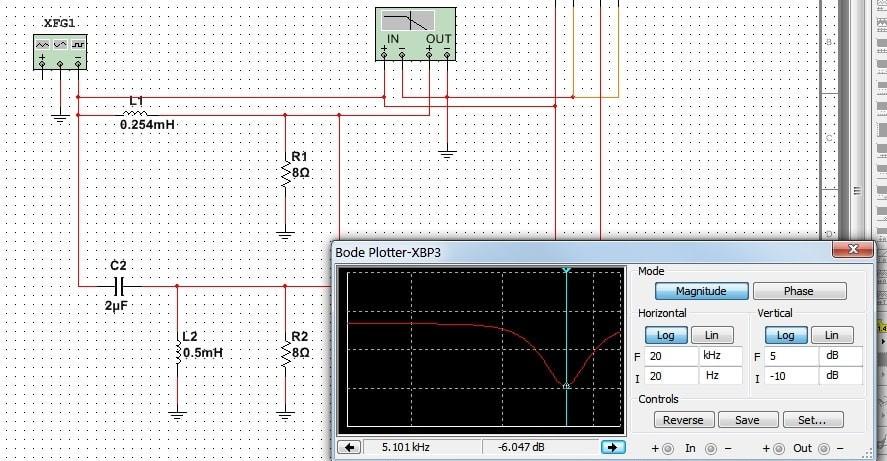This screenshot has height=461, width=887.
Task: Click the XFG1 reference label
Action: [59, 24]
